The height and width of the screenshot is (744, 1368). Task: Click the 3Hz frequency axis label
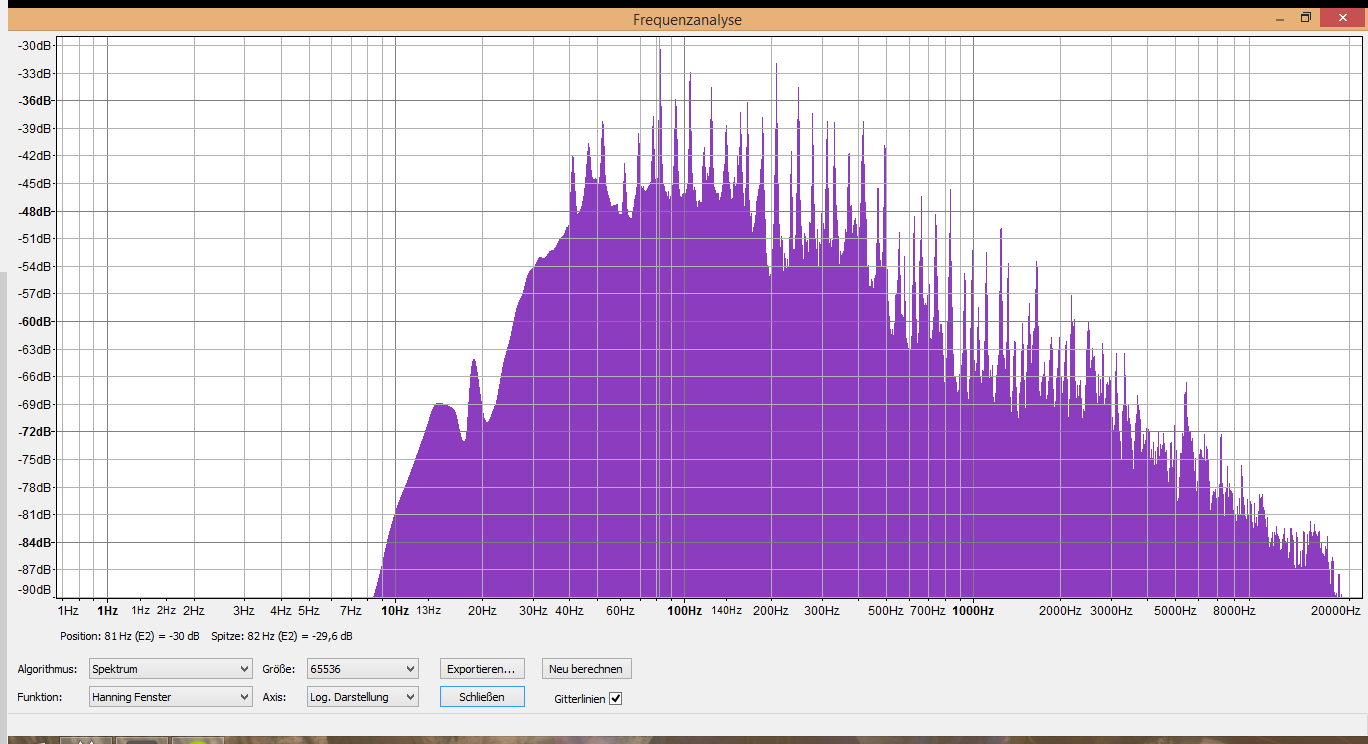point(244,610)
